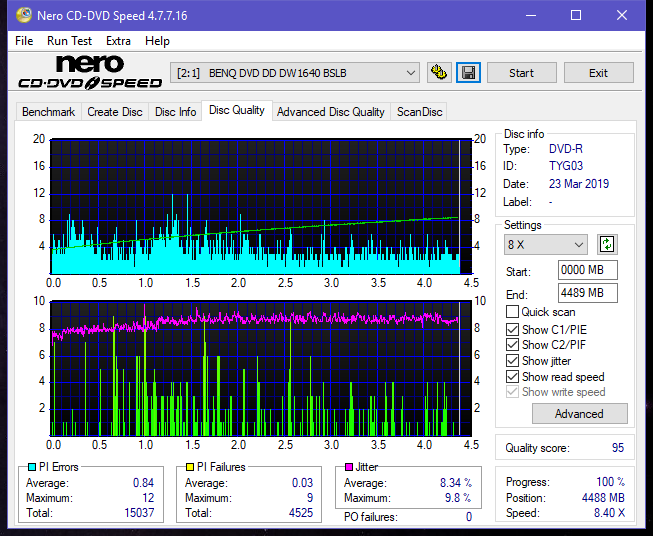Click PI Failures maximum value 9
653x536 pixels.
(x=310, y=498)
